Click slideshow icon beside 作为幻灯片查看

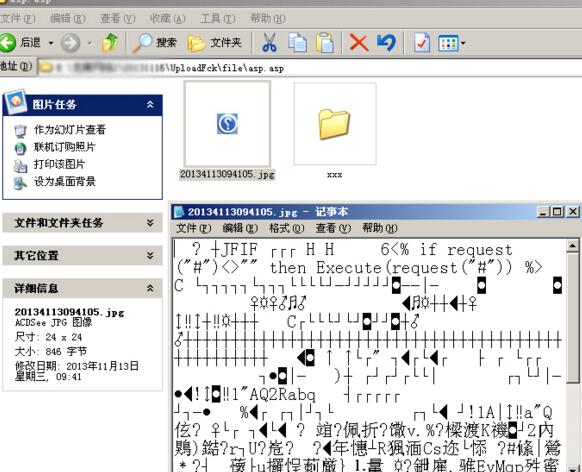click(x=20, y=131)
